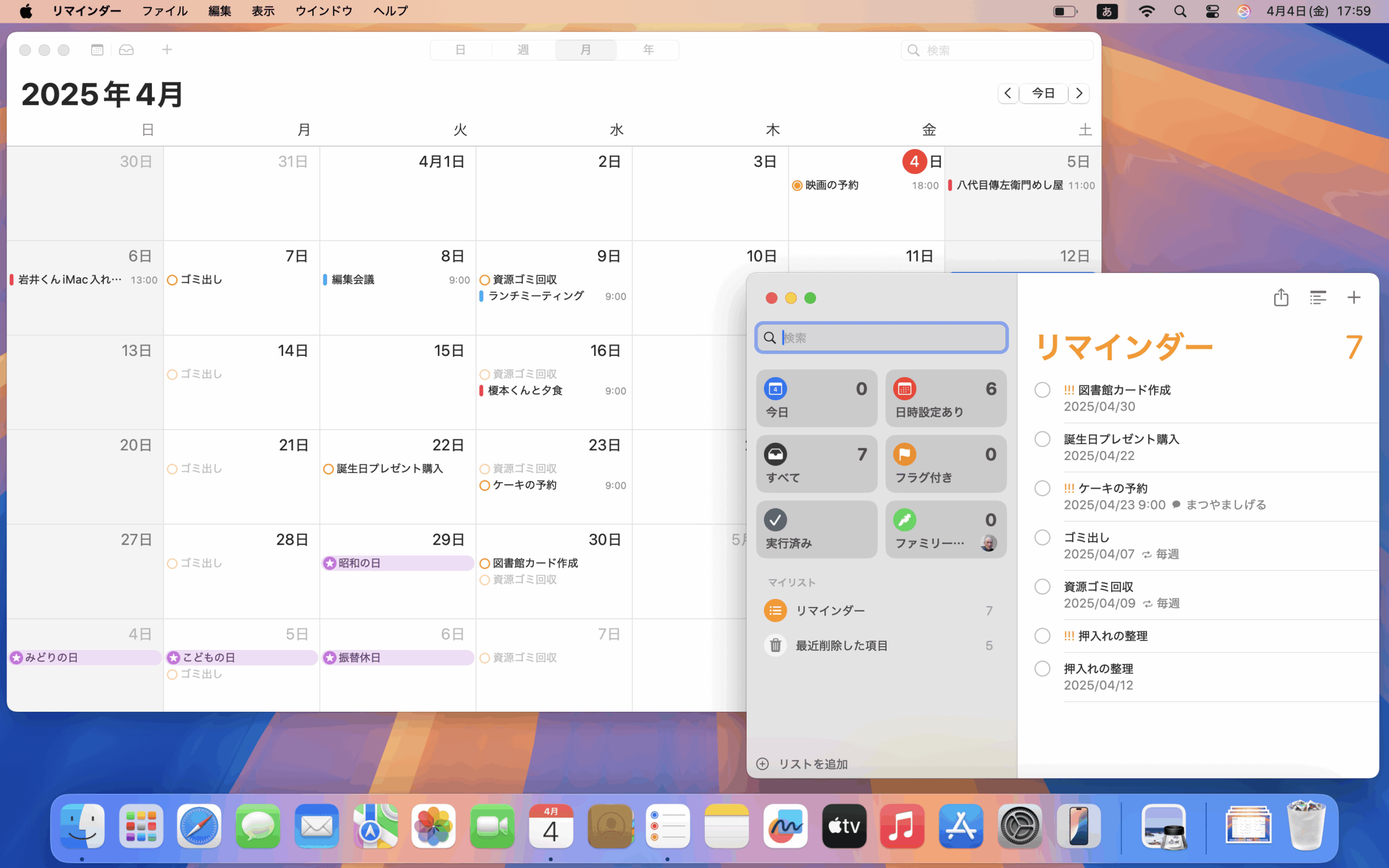Viewport: 1389px width, 868px height.
Task: Toggle ゴミ出し reminder circle on April 7
Action: tap(172, 280)
